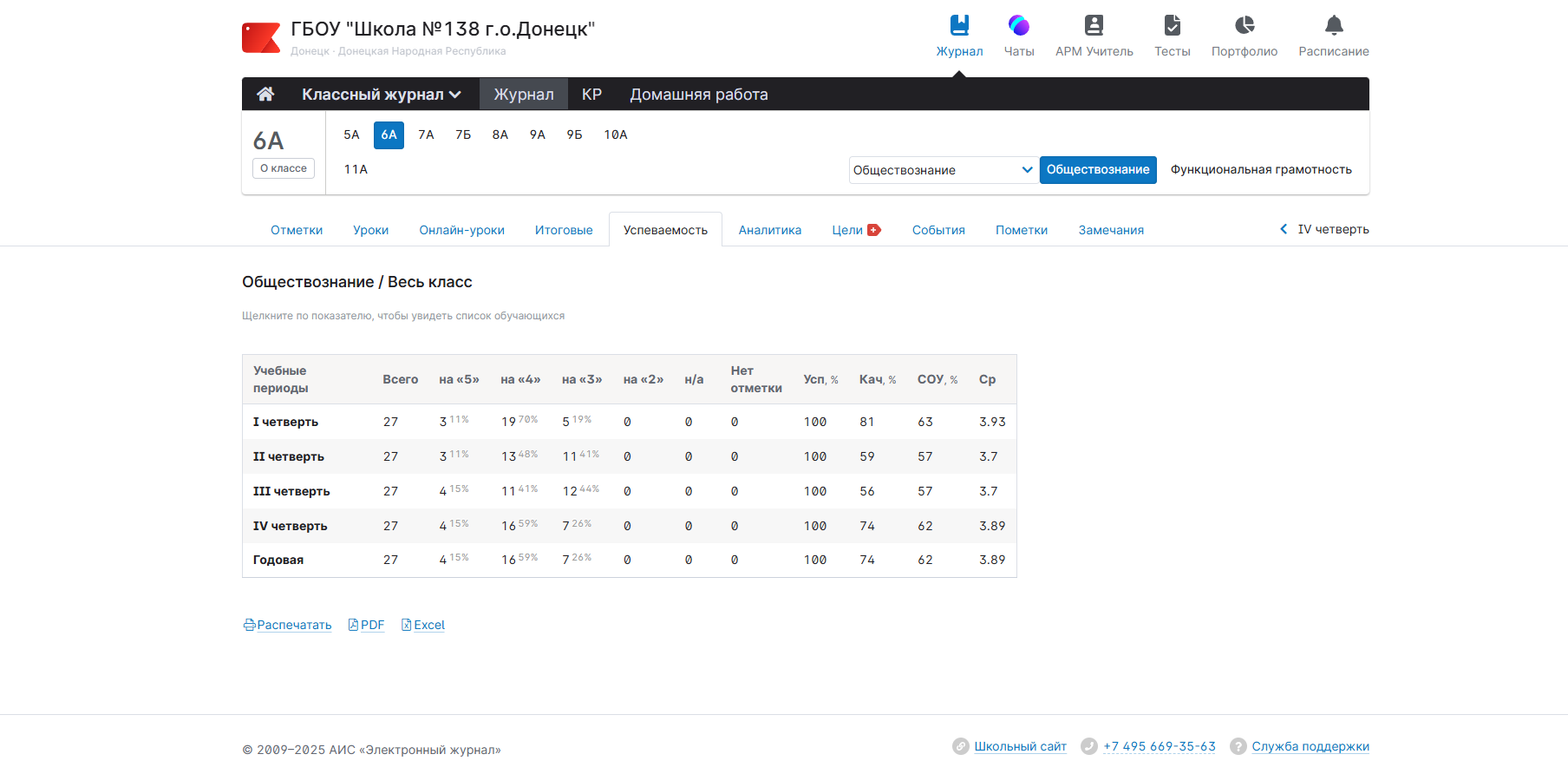This screenshot has height=774, width=1568.
Task: Click the Годовая row label
Action: click(x=278, y=560)
